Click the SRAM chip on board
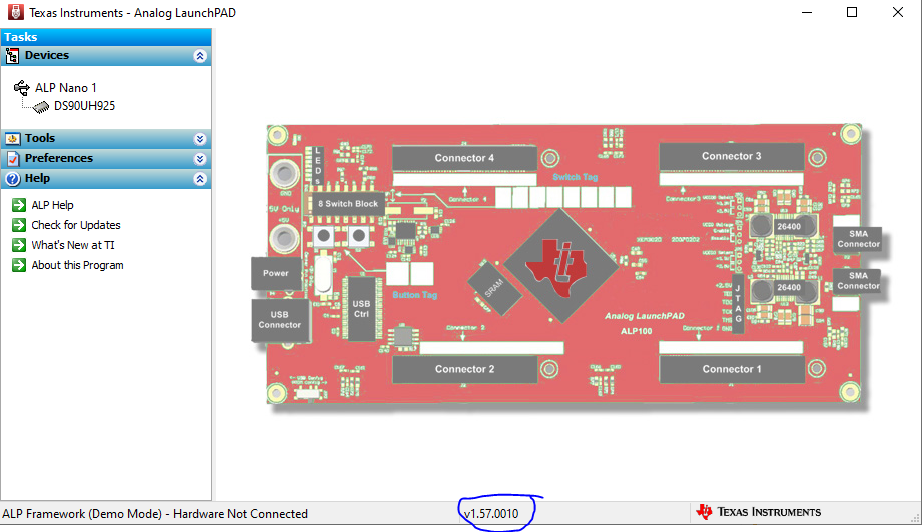This screenshot has width=922, height=532. coord(495,287)
